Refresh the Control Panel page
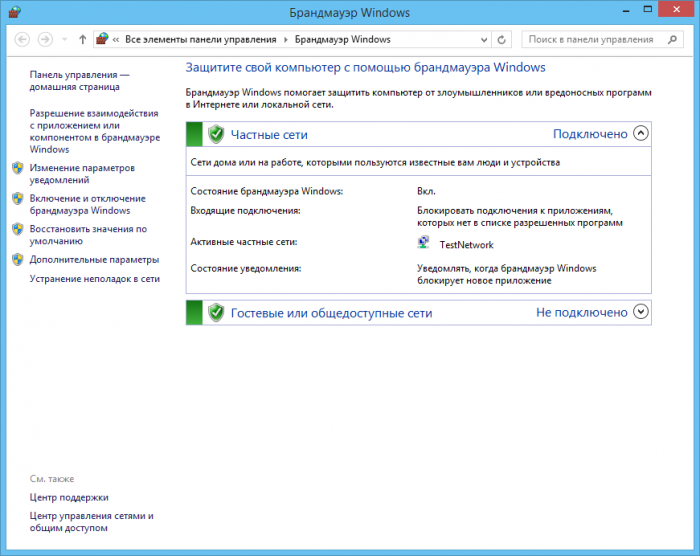700x556 pixels. point(501,40)
